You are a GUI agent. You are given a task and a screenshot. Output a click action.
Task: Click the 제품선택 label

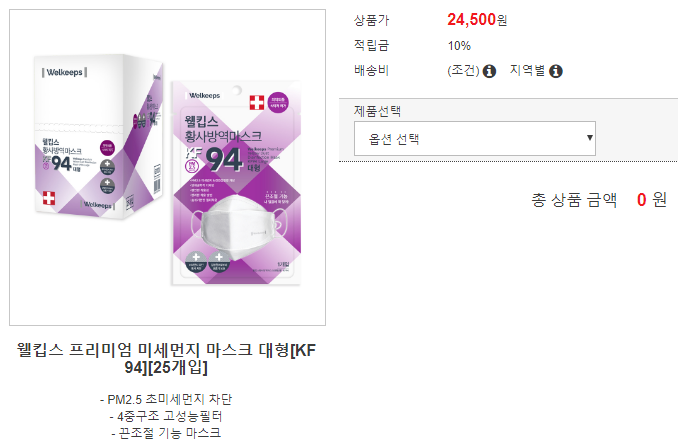[377, 111]
